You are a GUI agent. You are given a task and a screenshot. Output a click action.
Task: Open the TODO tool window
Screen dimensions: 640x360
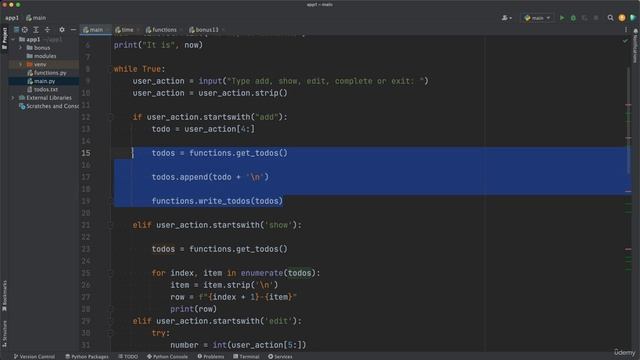(x=128, y=356)
